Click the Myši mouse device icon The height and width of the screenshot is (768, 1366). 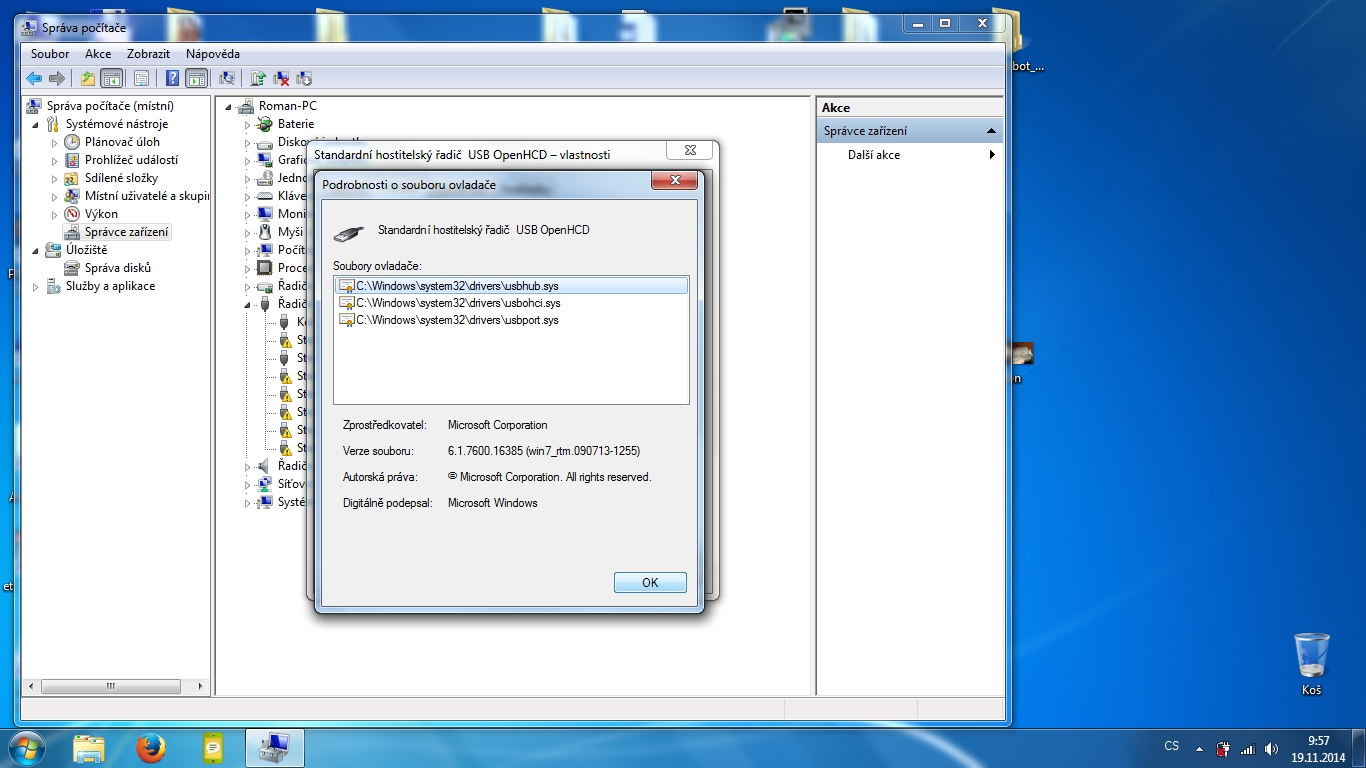click(x=265, y=232)
